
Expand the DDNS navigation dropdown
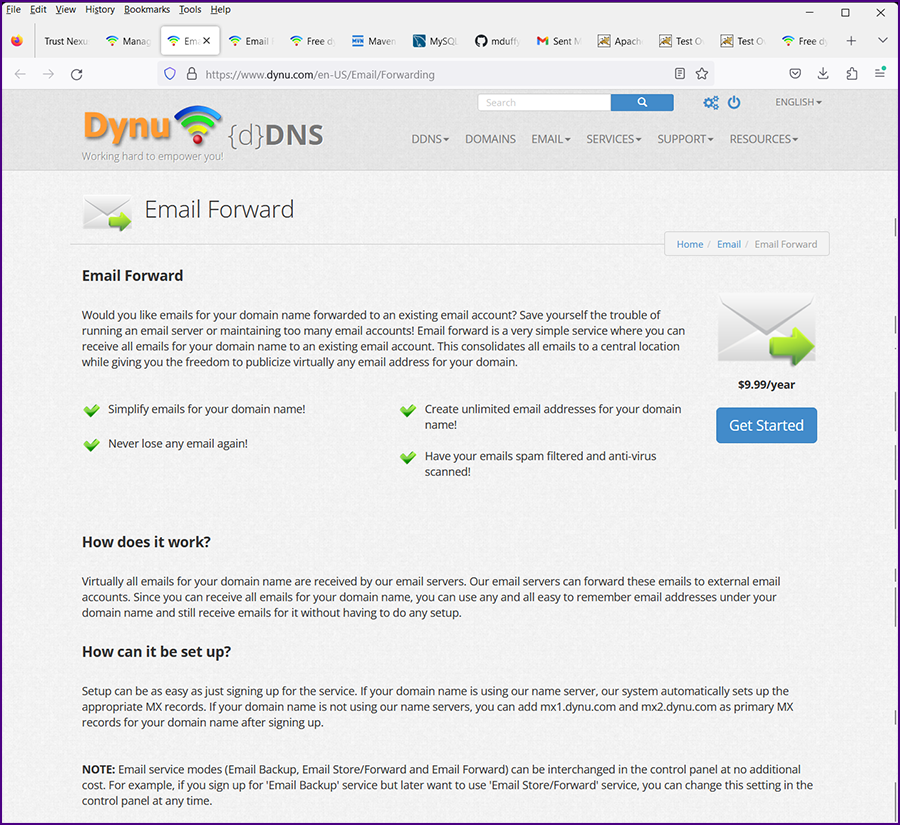tap(430, 139)
